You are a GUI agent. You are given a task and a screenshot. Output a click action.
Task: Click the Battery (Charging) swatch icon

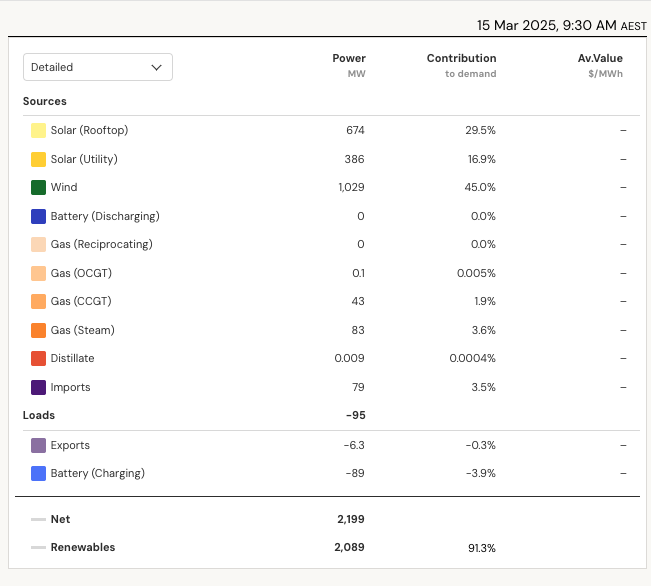click(x=39, y=474)
